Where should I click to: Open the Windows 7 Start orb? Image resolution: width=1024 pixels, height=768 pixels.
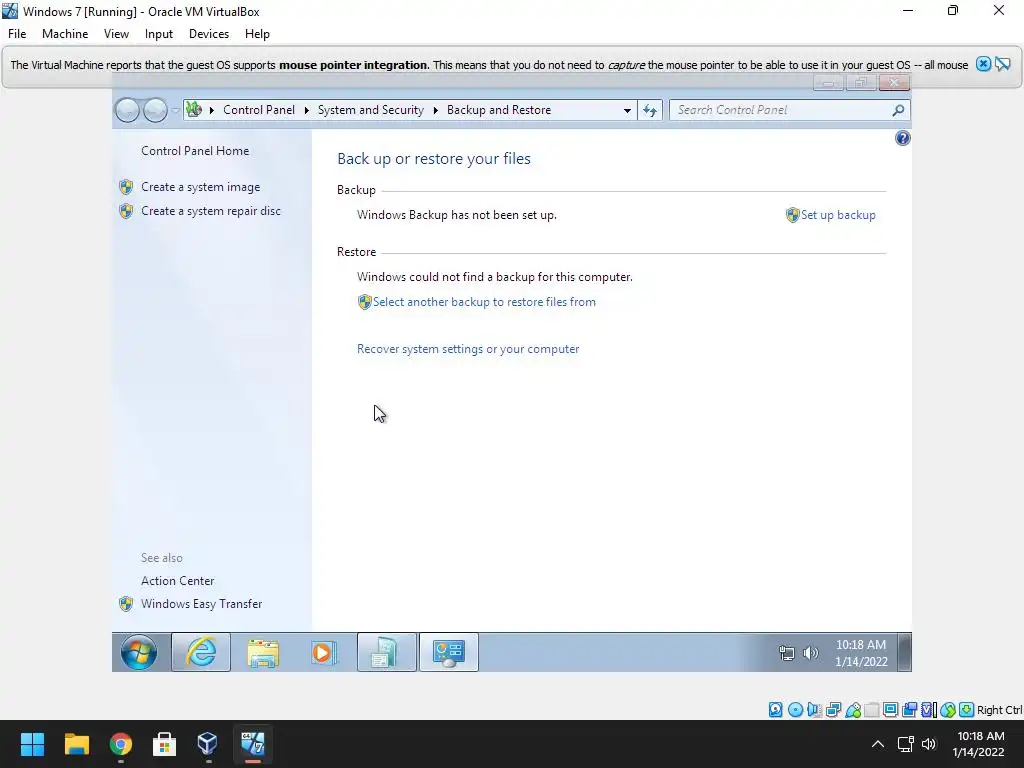tap(138, 652)
